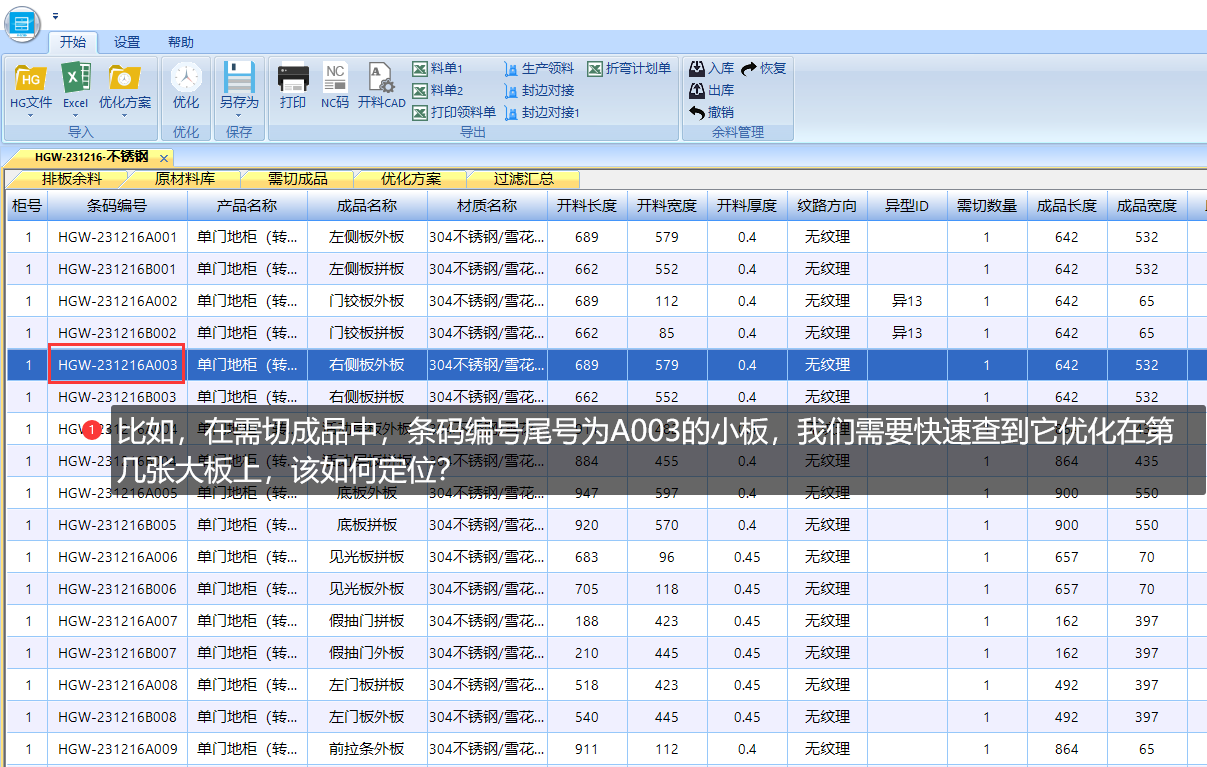
Task: Select the HGW-231216-不锈钢 document tab
Action: pos(91,157)
